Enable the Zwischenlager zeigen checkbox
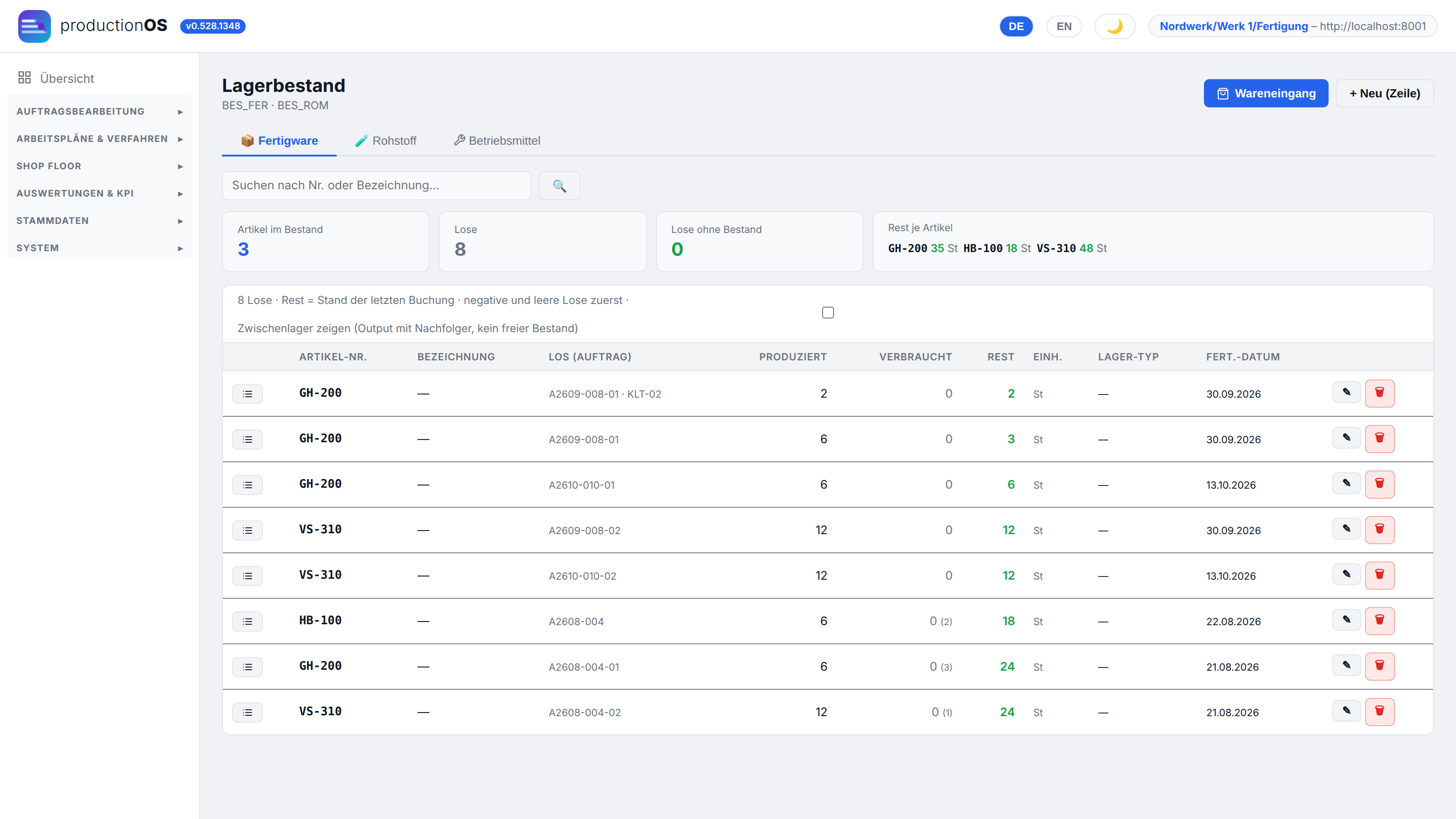Viewport: 1456px width, 819px height. pyautogui.click(x=828, y=313)
